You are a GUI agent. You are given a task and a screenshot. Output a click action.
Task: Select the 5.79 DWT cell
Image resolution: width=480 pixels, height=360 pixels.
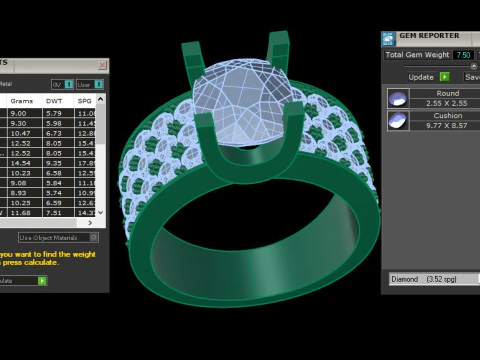coord(58,113)
